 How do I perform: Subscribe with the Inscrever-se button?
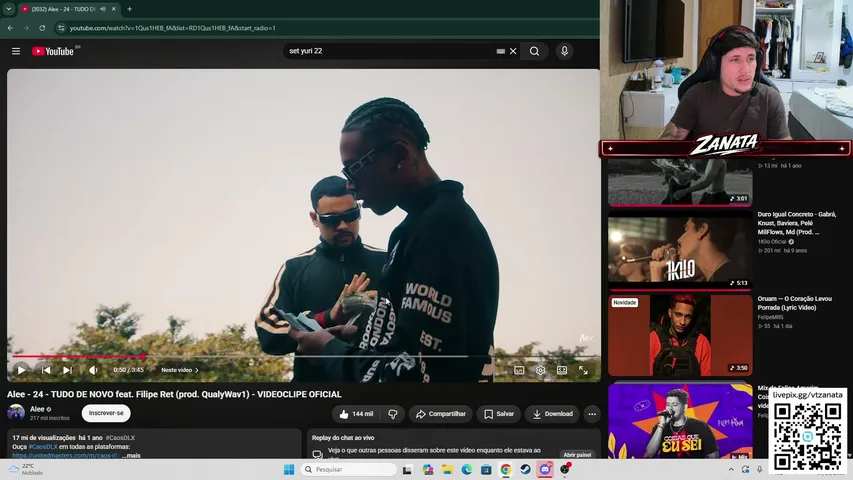point(106,413)
